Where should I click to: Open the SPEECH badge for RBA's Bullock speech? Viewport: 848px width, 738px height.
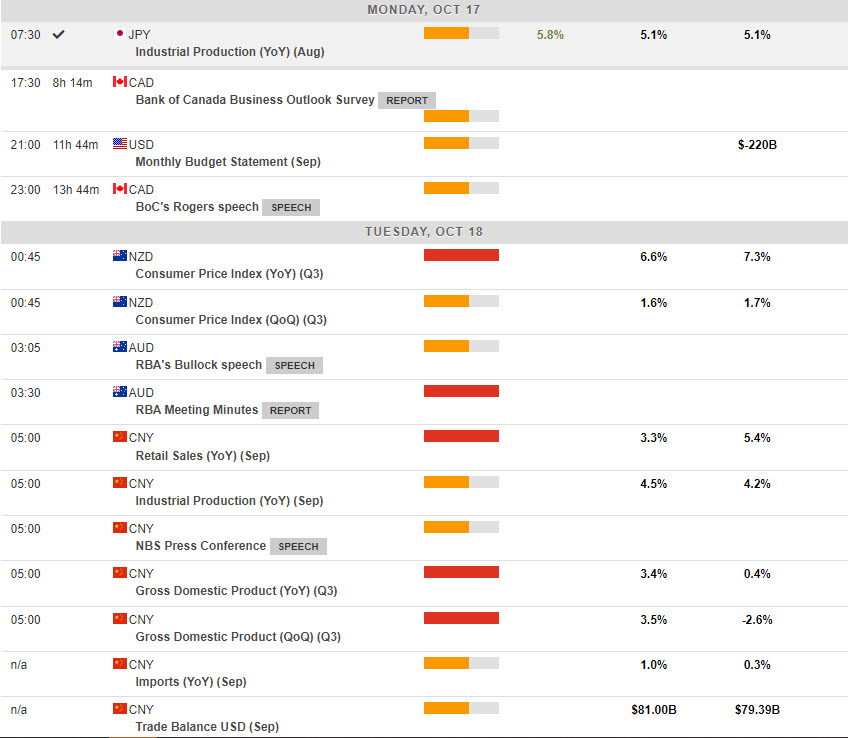[294, 366]
